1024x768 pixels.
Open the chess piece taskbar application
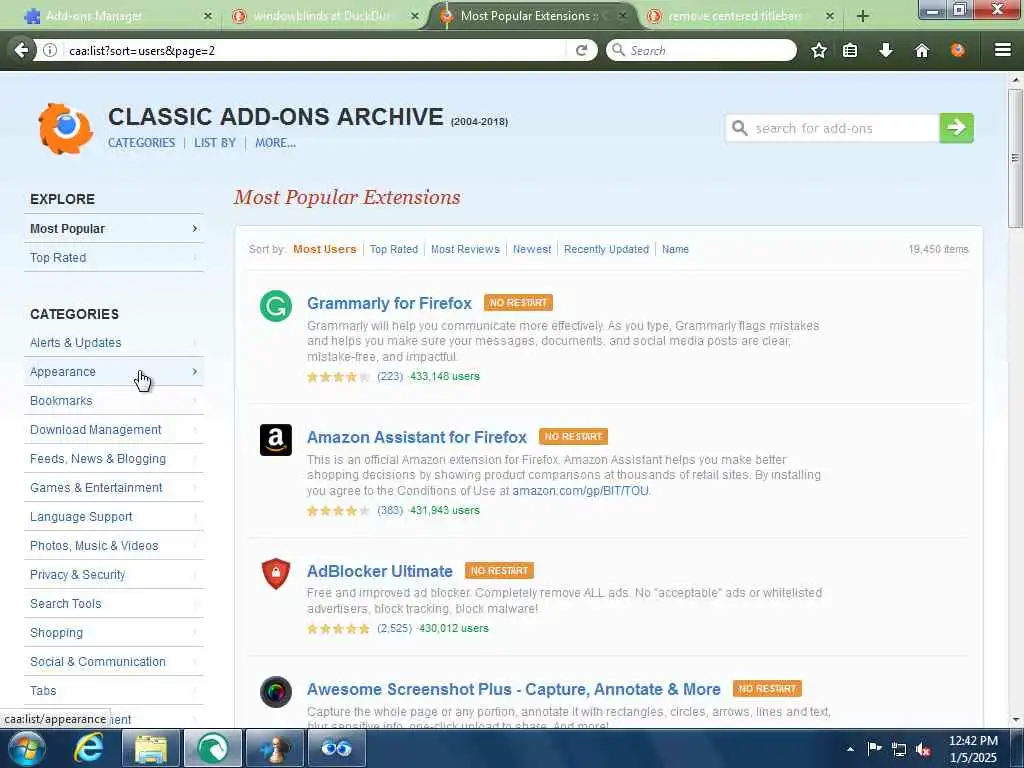274,748
